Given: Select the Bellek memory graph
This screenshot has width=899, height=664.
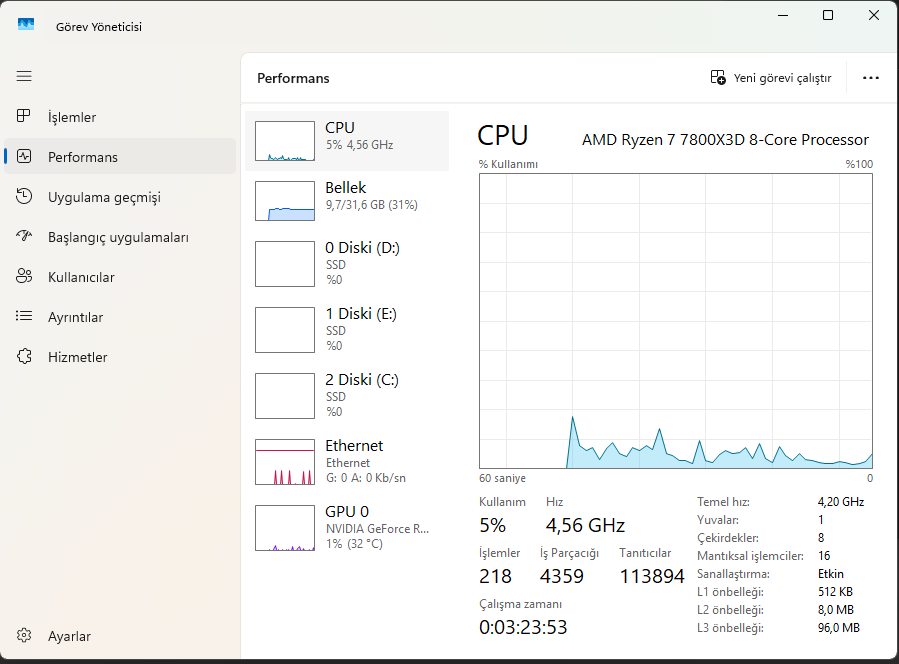Looking at the screenshot, I should coord(285,201).
